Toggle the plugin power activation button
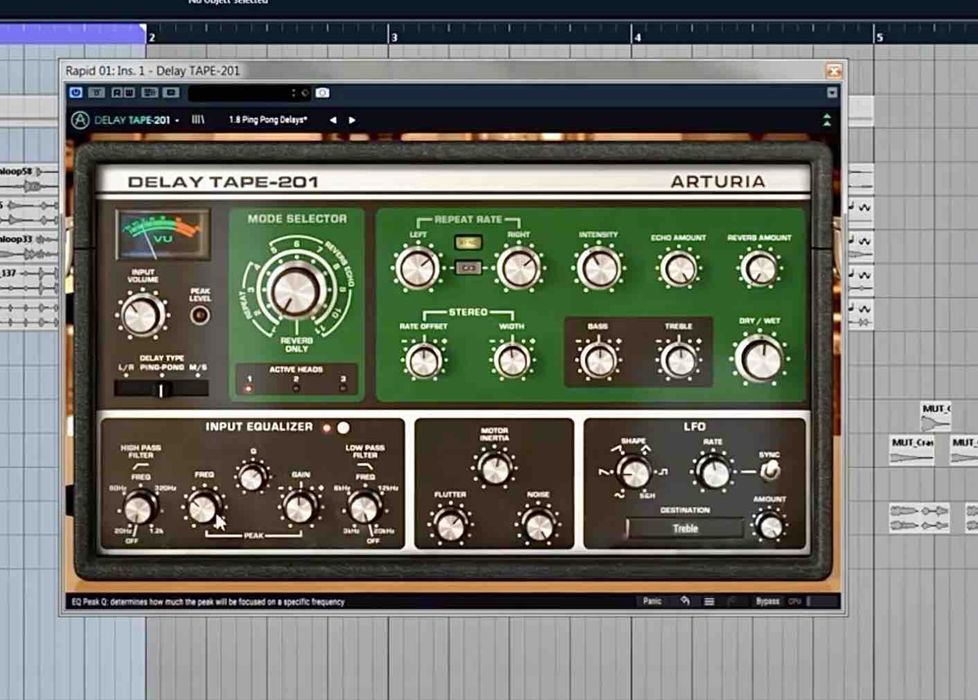This screenshot has height=700, width=978. 76,92
